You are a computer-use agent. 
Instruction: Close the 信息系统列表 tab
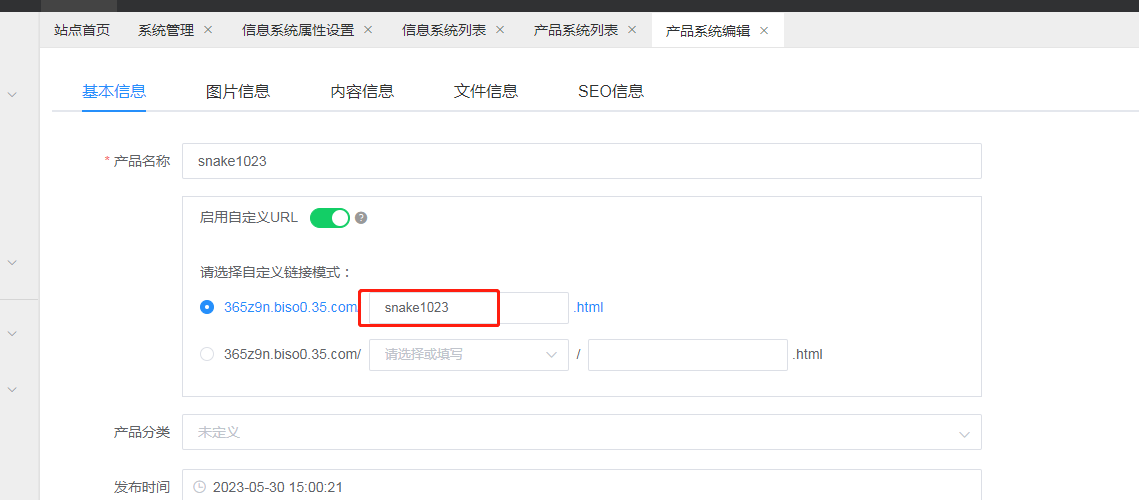pyautogui.click(x=500, y=30)
